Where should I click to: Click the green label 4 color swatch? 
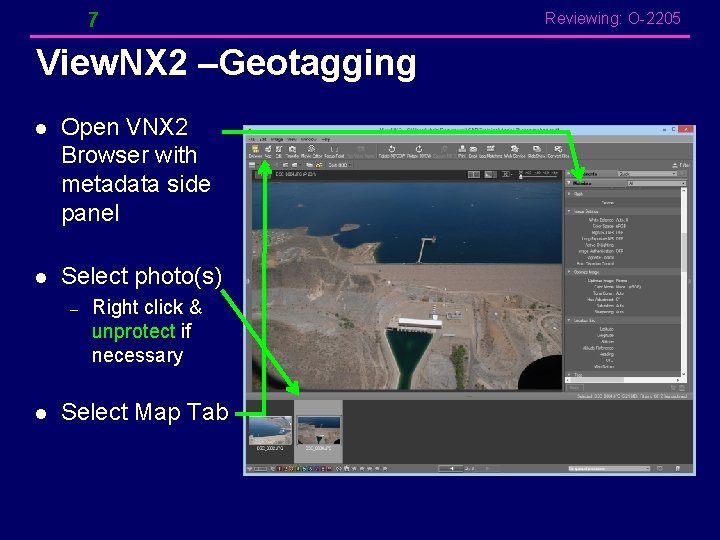pos(298,469)
